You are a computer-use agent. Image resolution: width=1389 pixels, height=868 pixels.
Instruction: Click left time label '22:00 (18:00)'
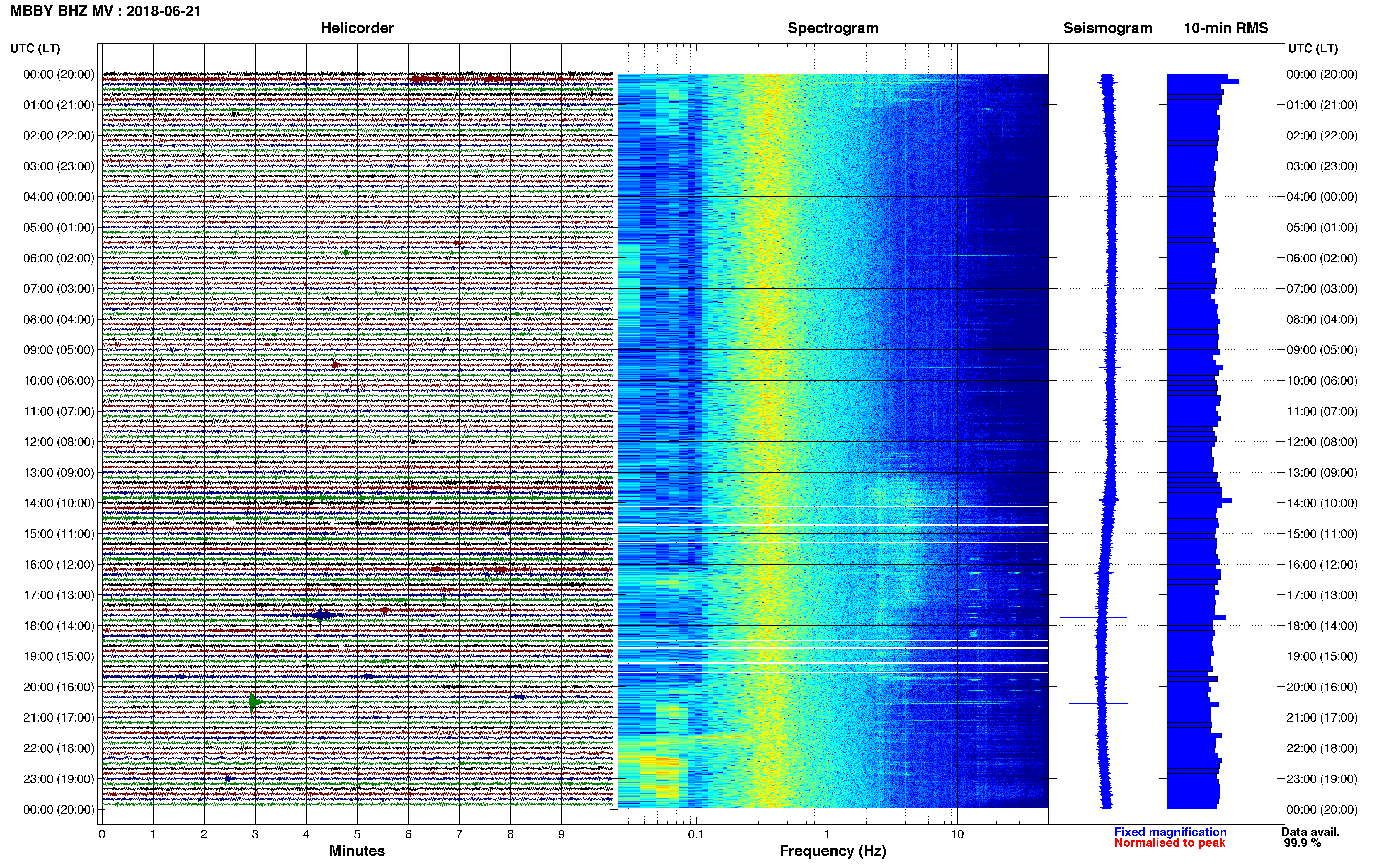pyautogui.click(x=59, y=748)
